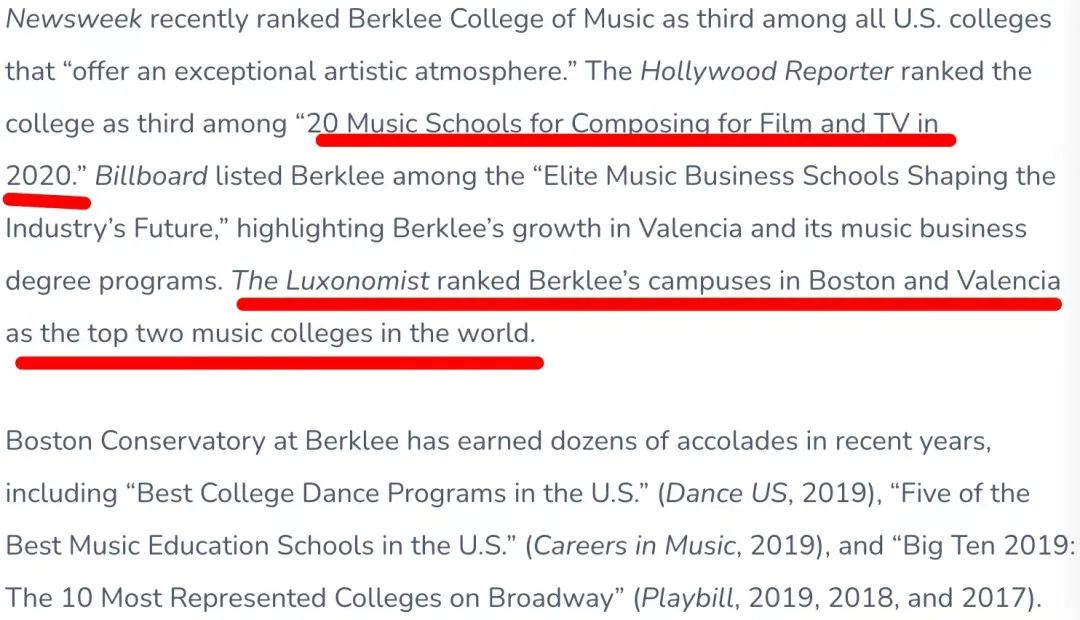Click the italic word Newsweek
Image resolution: width=1080 pixels, height=620 pixels.
74,19
